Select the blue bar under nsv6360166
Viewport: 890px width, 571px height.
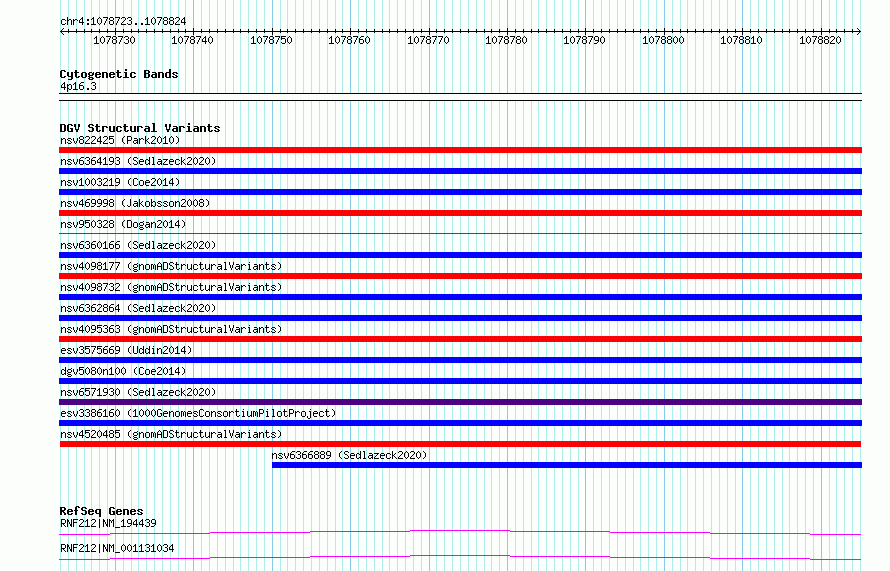(x=460, y=255)
